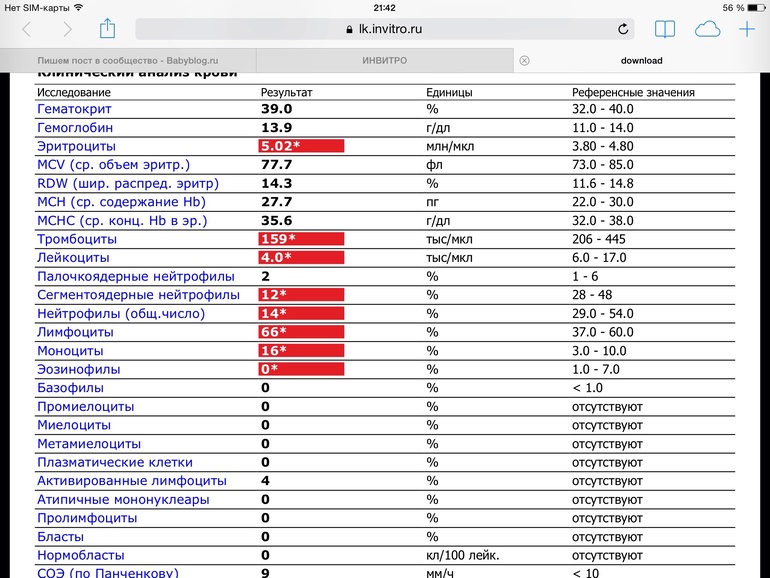Open the Тромбоциты link
The image size is (770, 578).
click(77, 239)
